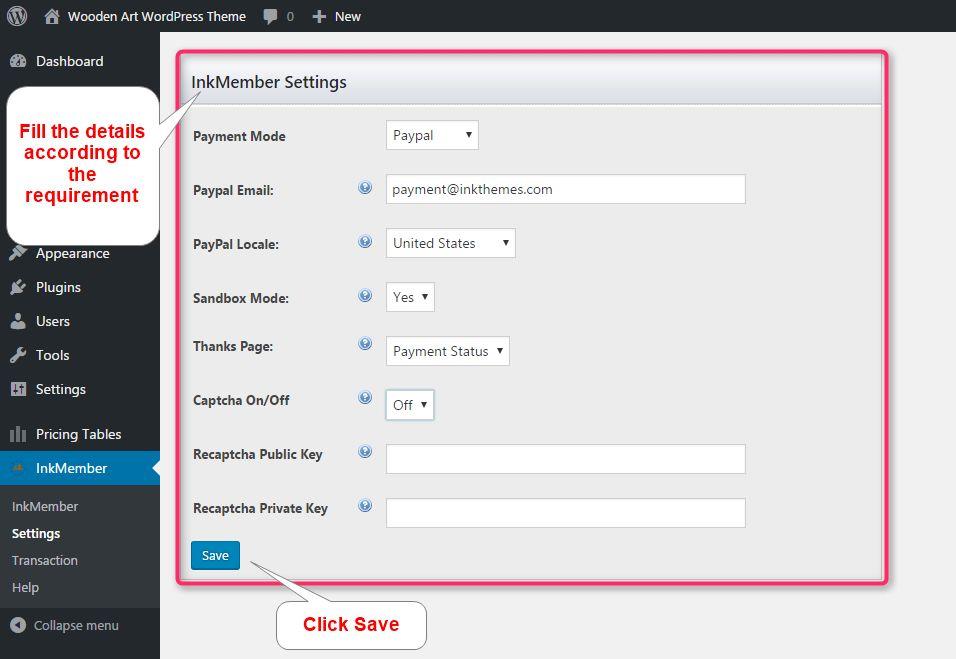Open the InkMember submenu link

pyautogui.click(x=45, y=507)
